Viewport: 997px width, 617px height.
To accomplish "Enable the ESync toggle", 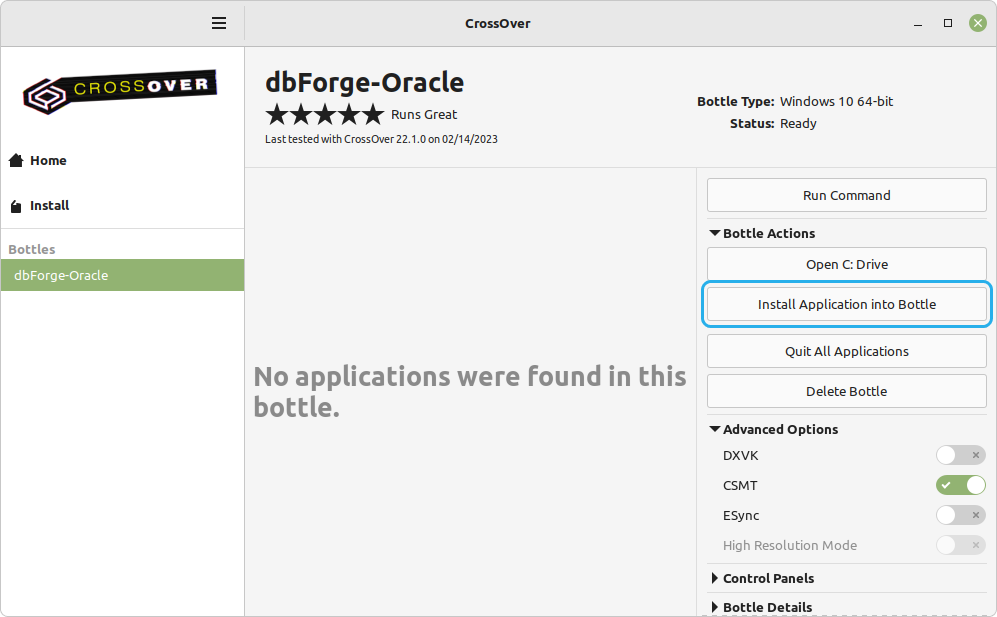I will click(960, 515).
